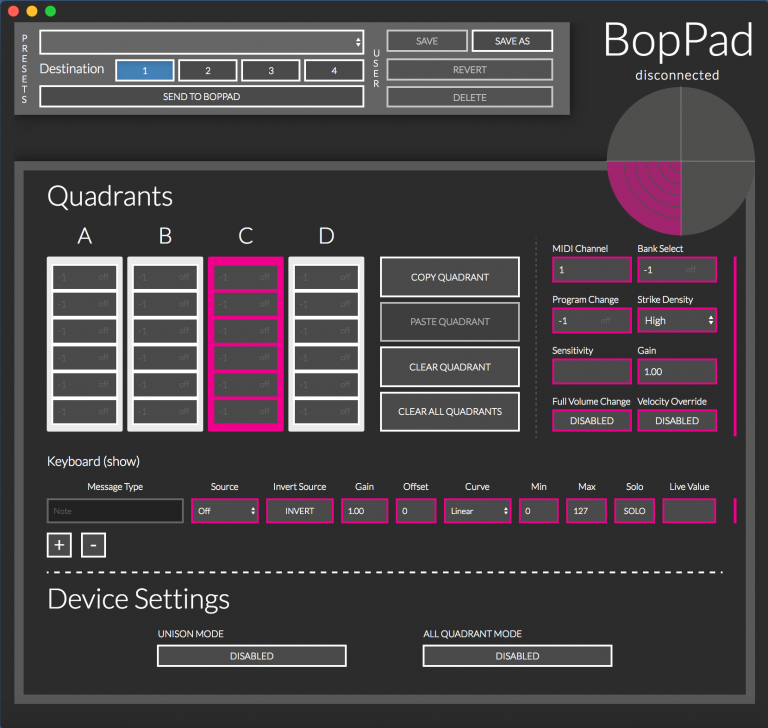
Task: Click the Bank Select field
Action: point(677,269)
